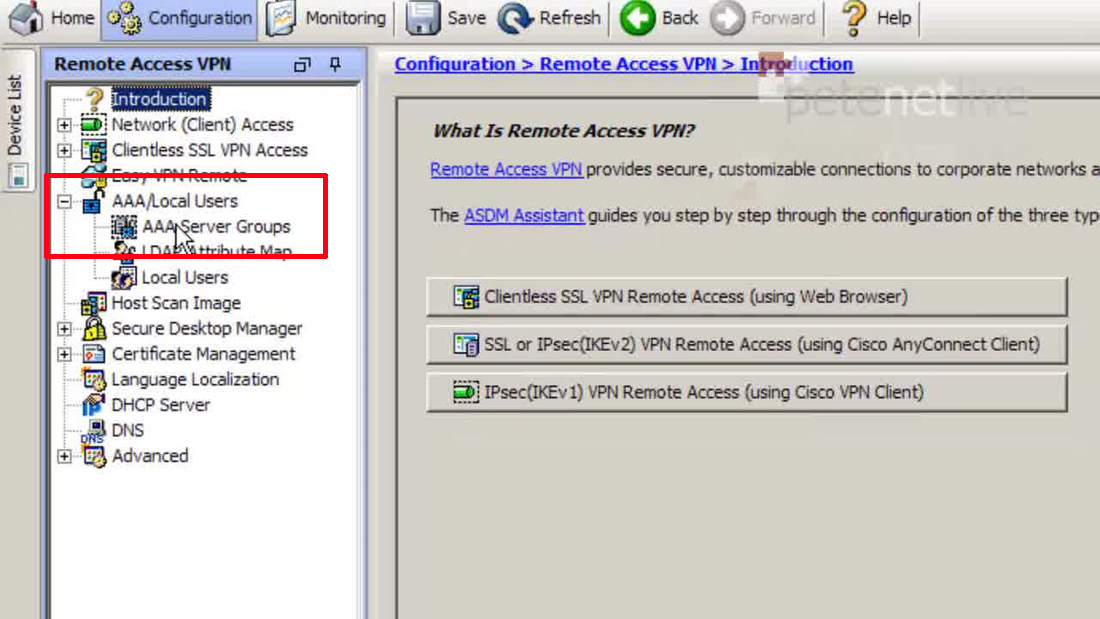Expand the Clientless SSL VPN Access node
Screen dimensions: 1100x619
coord(65,150)
